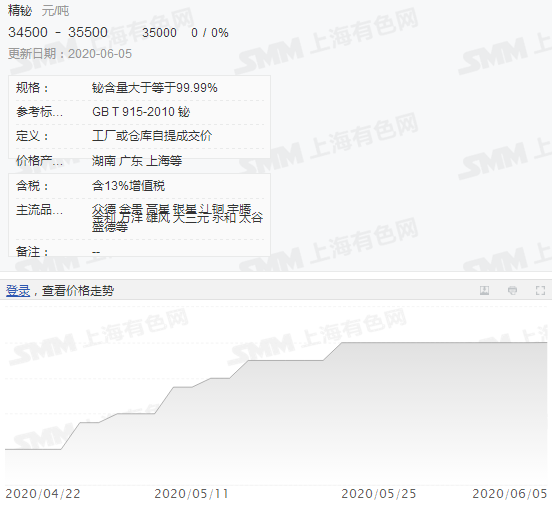Click the average price 35000

pos(159,33)
